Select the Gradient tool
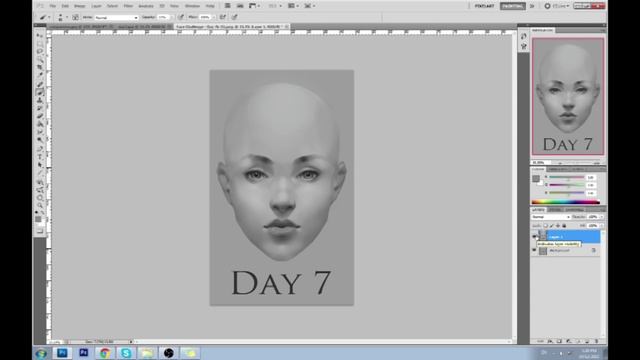Image resolution: width=640 pixels, height=360 pixels. [40, 124]
